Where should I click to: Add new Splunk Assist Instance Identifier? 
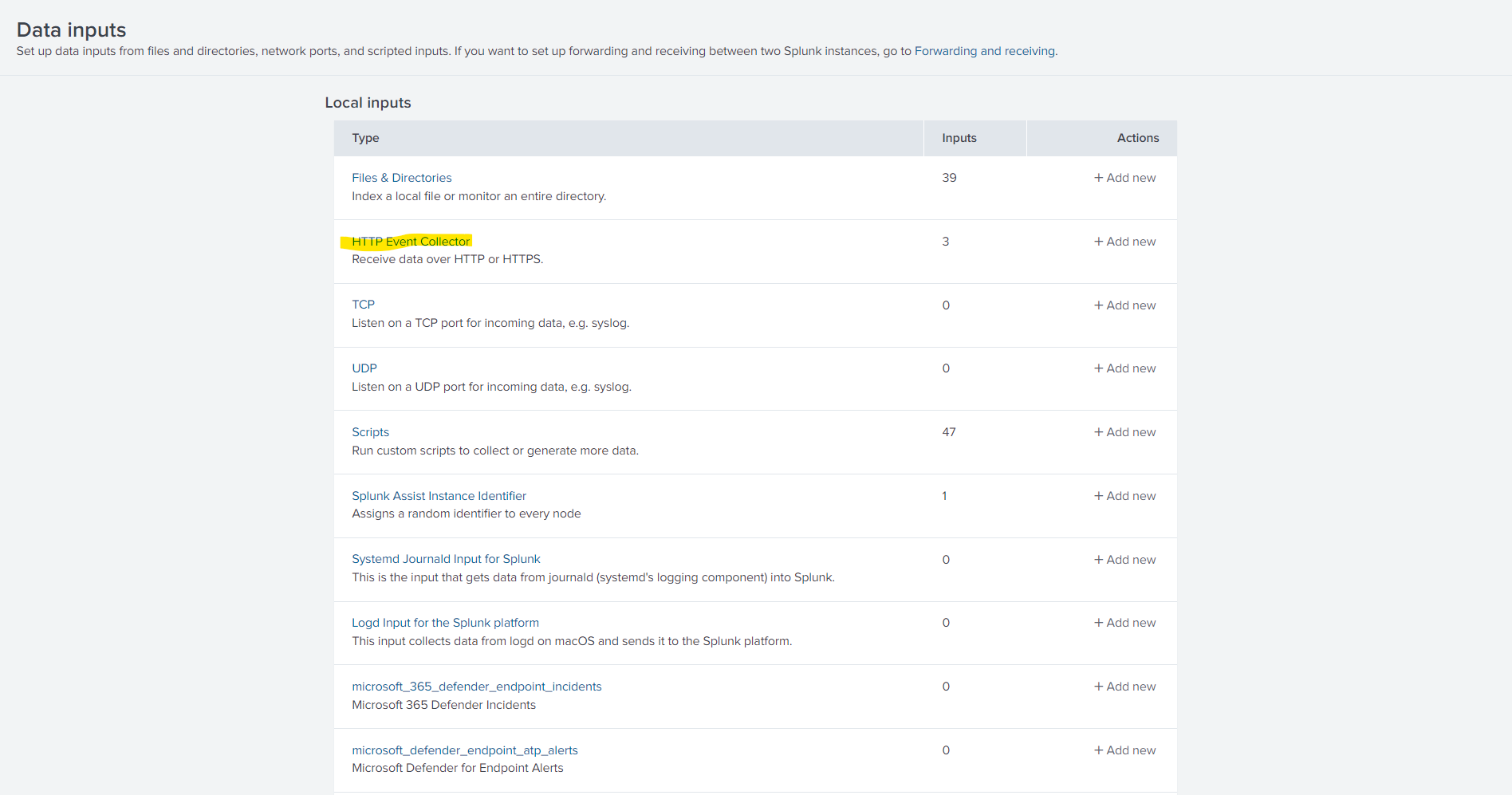[1124, 496]
